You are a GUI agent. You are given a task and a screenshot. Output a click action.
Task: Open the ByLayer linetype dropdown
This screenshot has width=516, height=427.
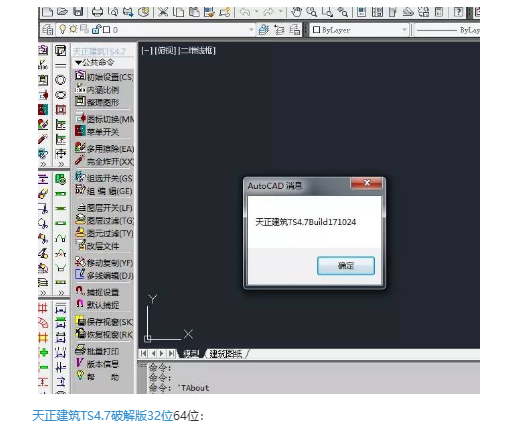[x=447, y=30]
